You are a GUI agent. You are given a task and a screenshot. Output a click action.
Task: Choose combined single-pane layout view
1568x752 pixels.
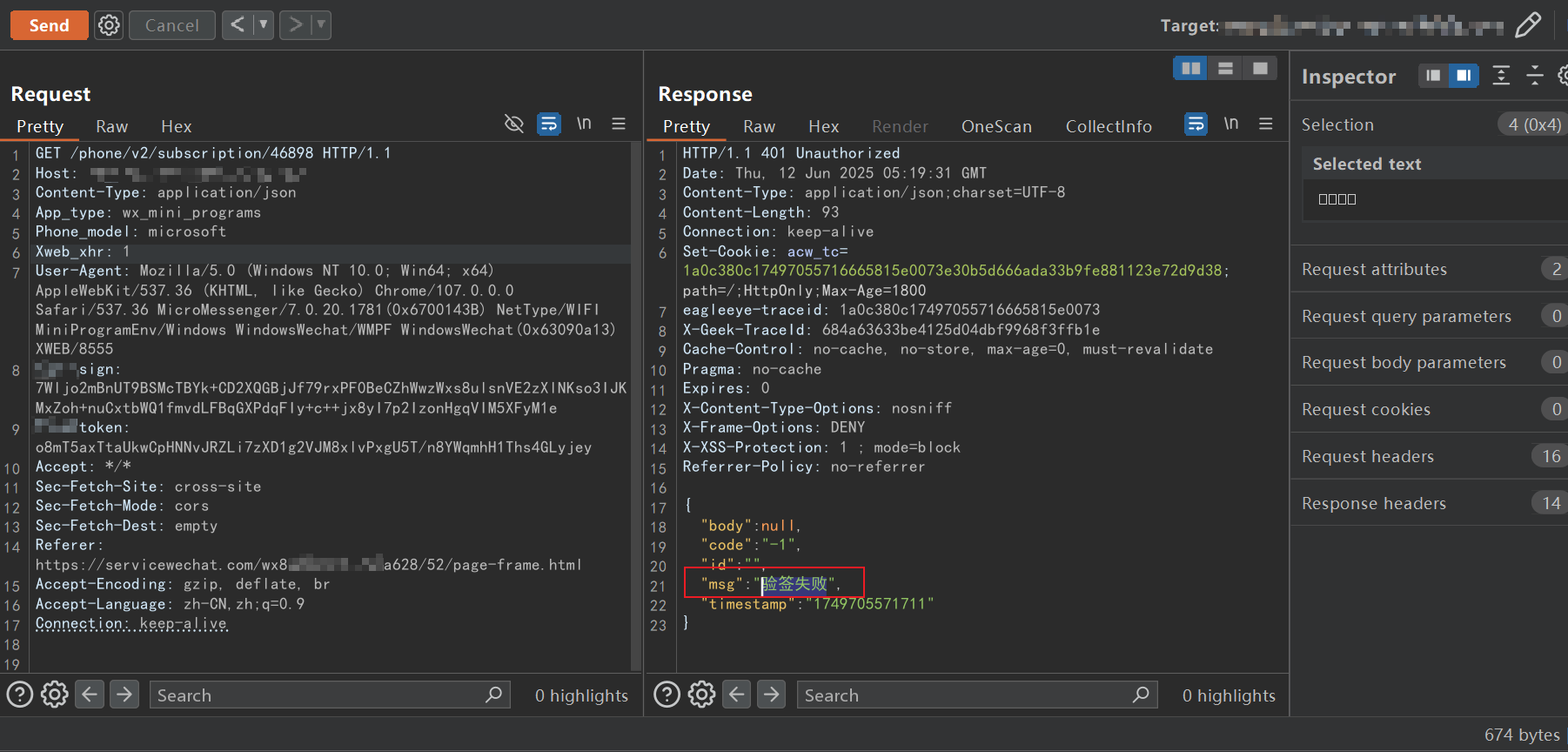(x=1260, y=68)
